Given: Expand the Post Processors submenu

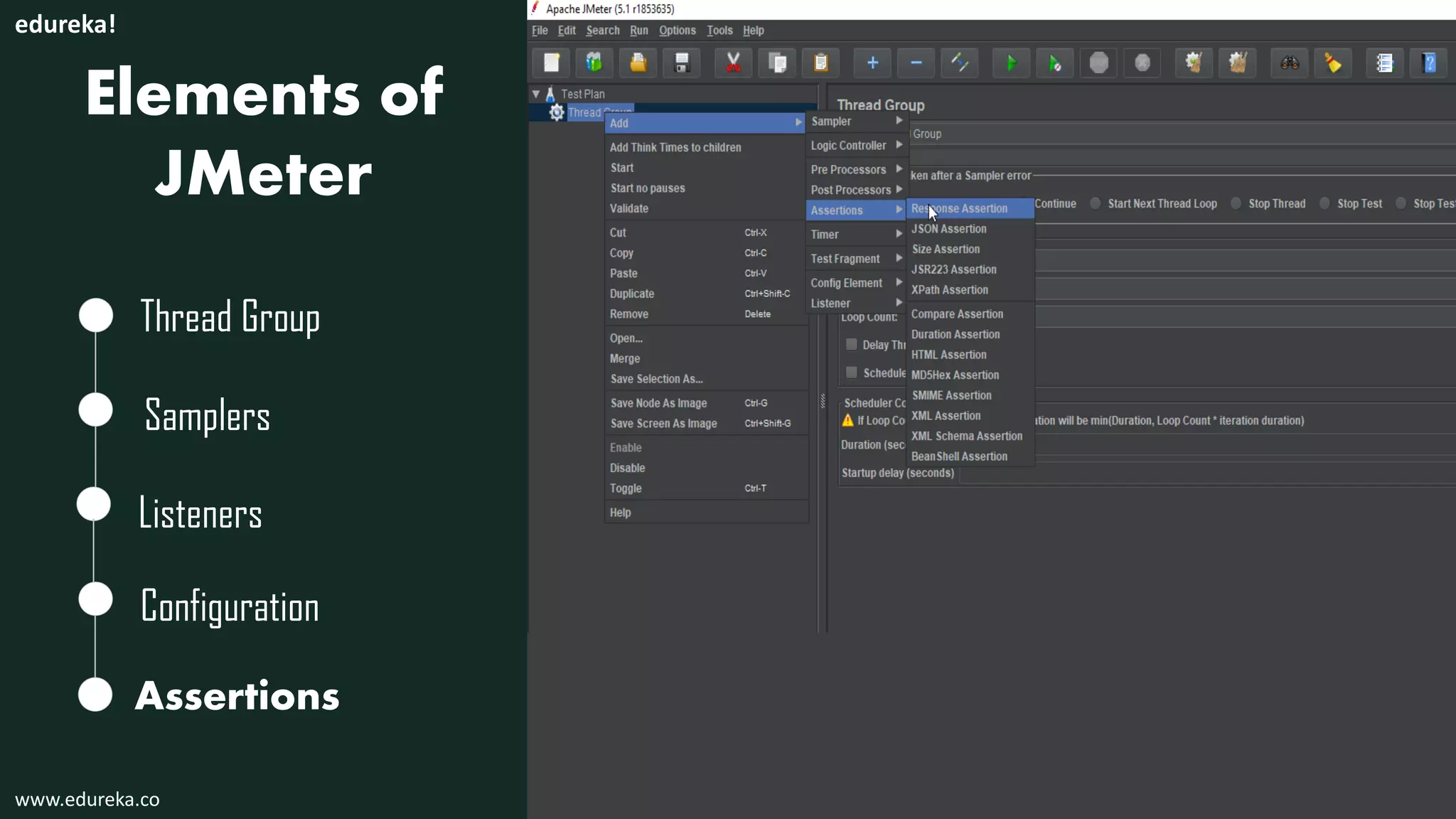Looking at the screenshot, I should click(857, 190).
